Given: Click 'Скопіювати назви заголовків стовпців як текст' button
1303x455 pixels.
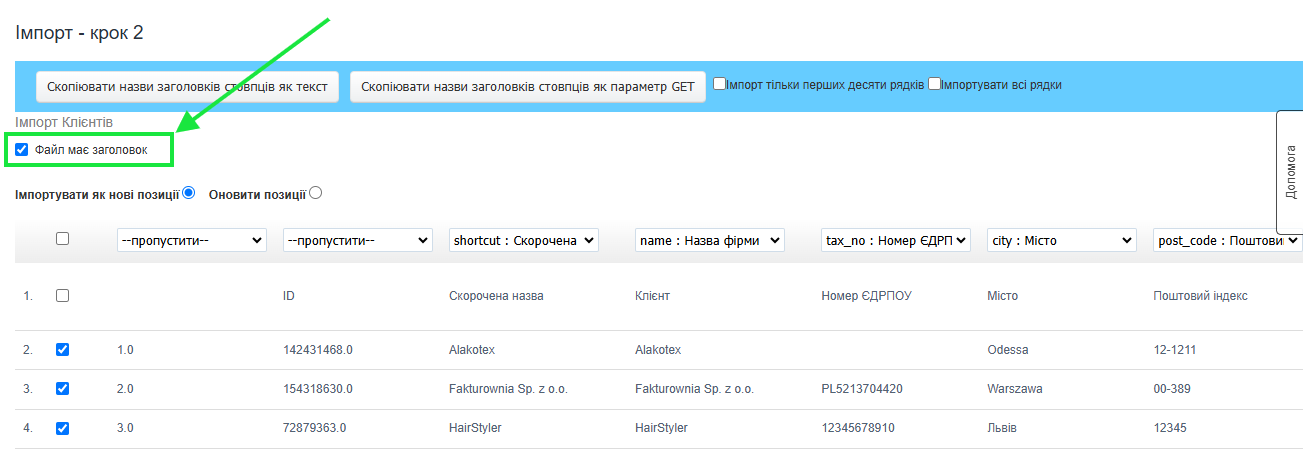Looking at the screenshot, I should pos(188,87).
